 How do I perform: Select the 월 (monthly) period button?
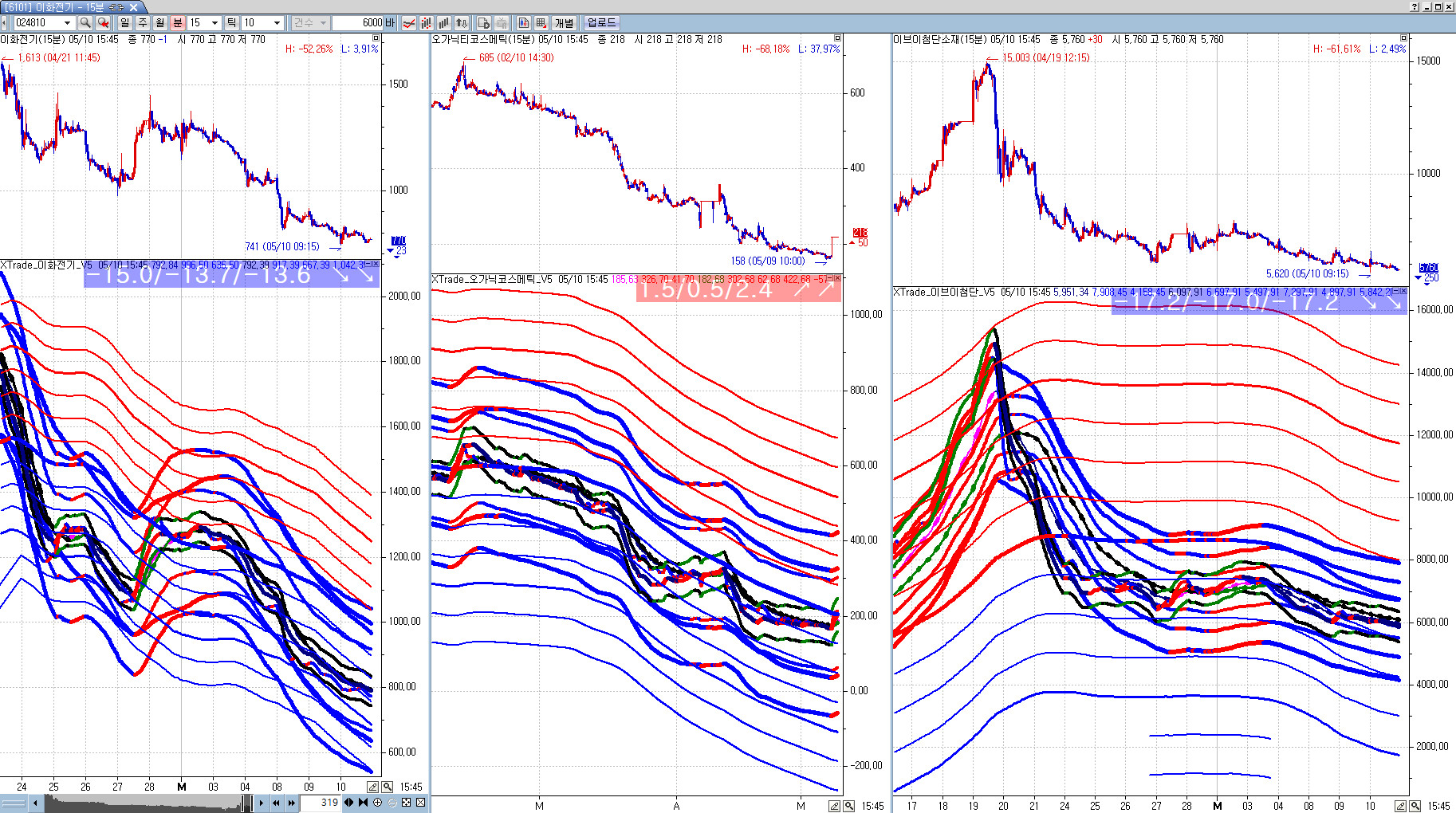point(160,23)
